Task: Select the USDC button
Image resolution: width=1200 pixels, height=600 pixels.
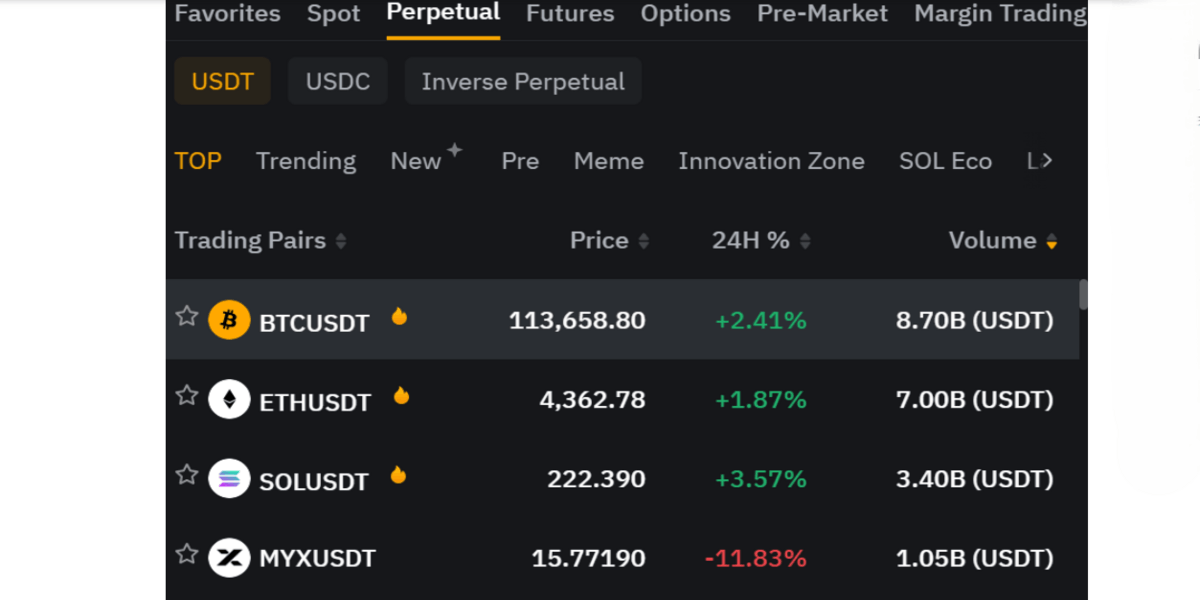Action: (x=338, y=82)
